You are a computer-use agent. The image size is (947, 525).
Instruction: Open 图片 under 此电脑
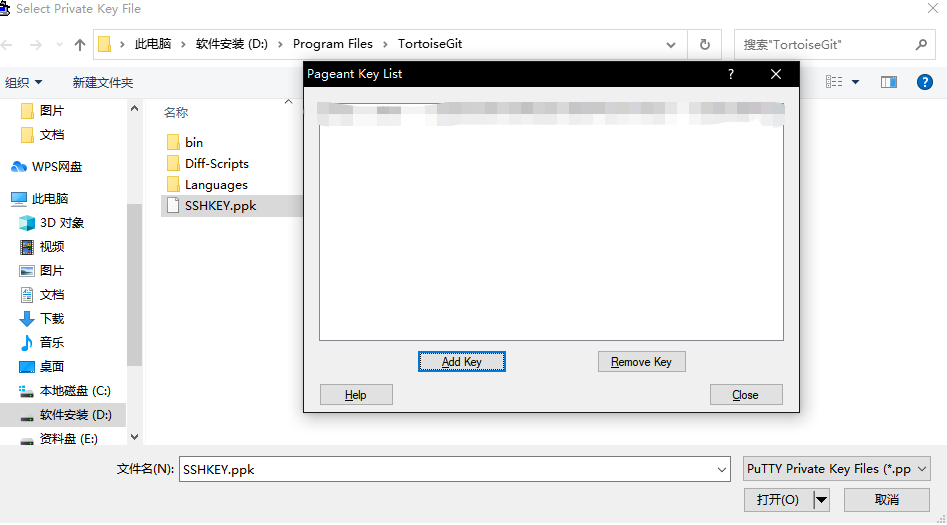pyautogui.click(x=42, y=271)
